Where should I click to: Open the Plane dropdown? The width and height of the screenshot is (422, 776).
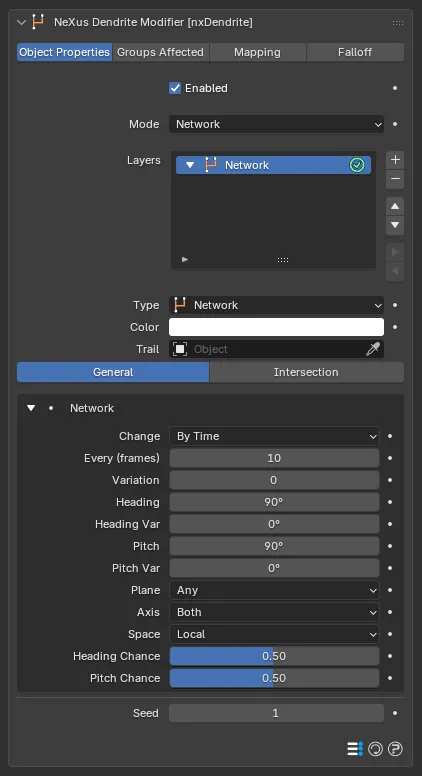pyautogui.click(x=274, y=590)
